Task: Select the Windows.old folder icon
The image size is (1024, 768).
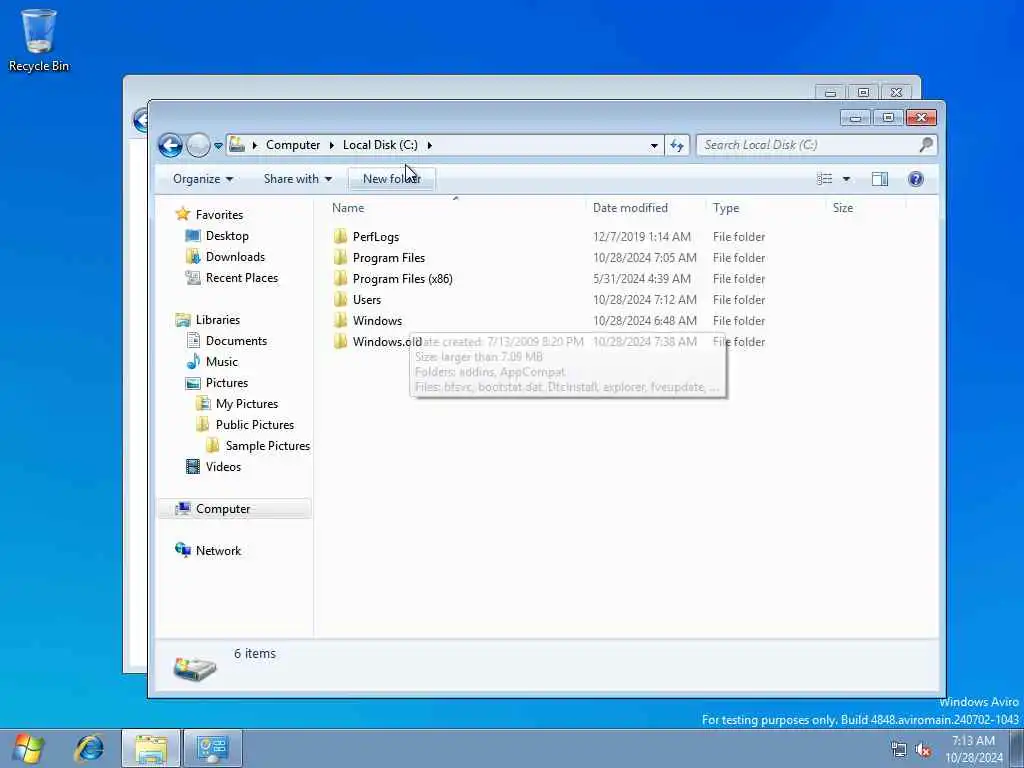Action: (340, 341)
